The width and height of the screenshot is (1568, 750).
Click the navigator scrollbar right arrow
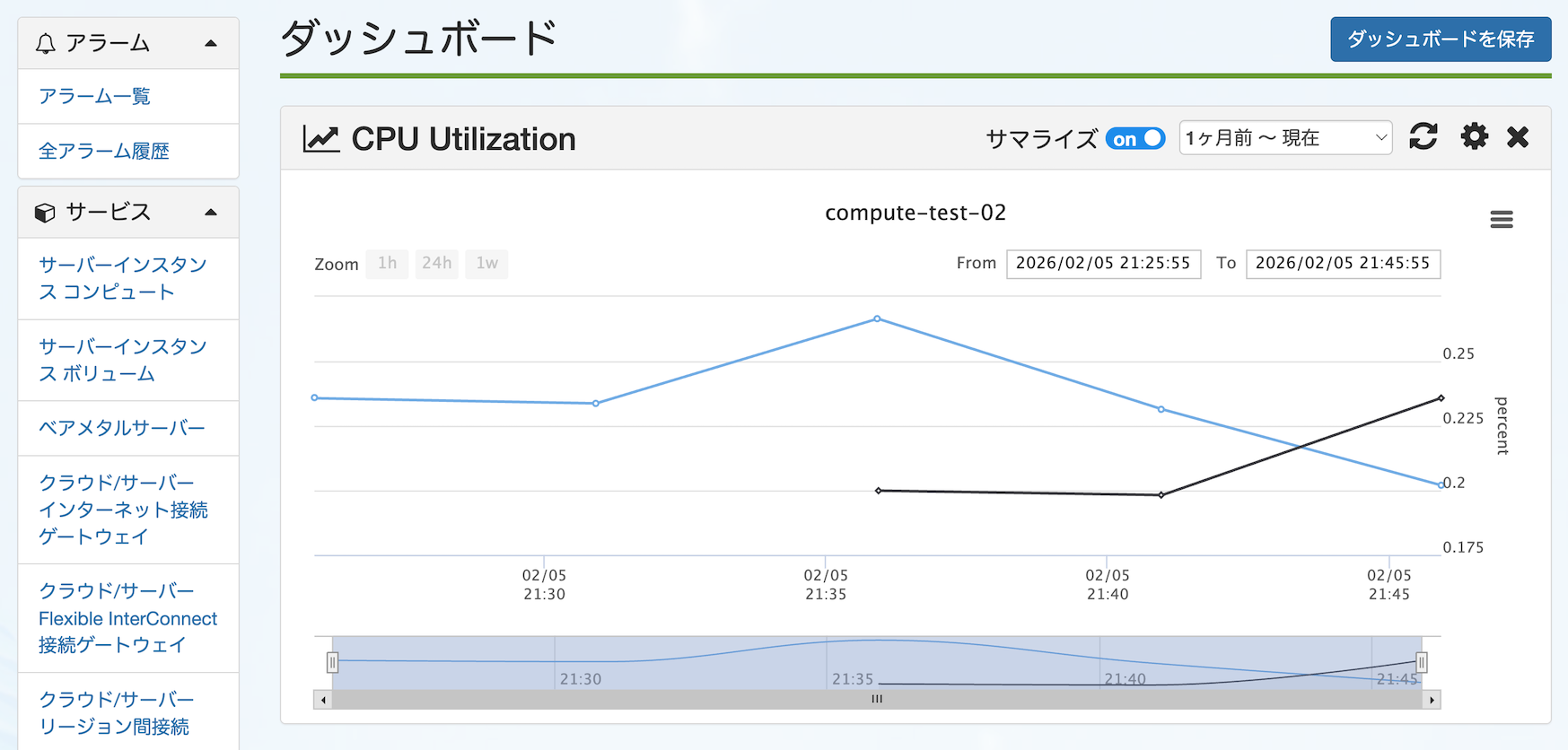point(1432,700)
